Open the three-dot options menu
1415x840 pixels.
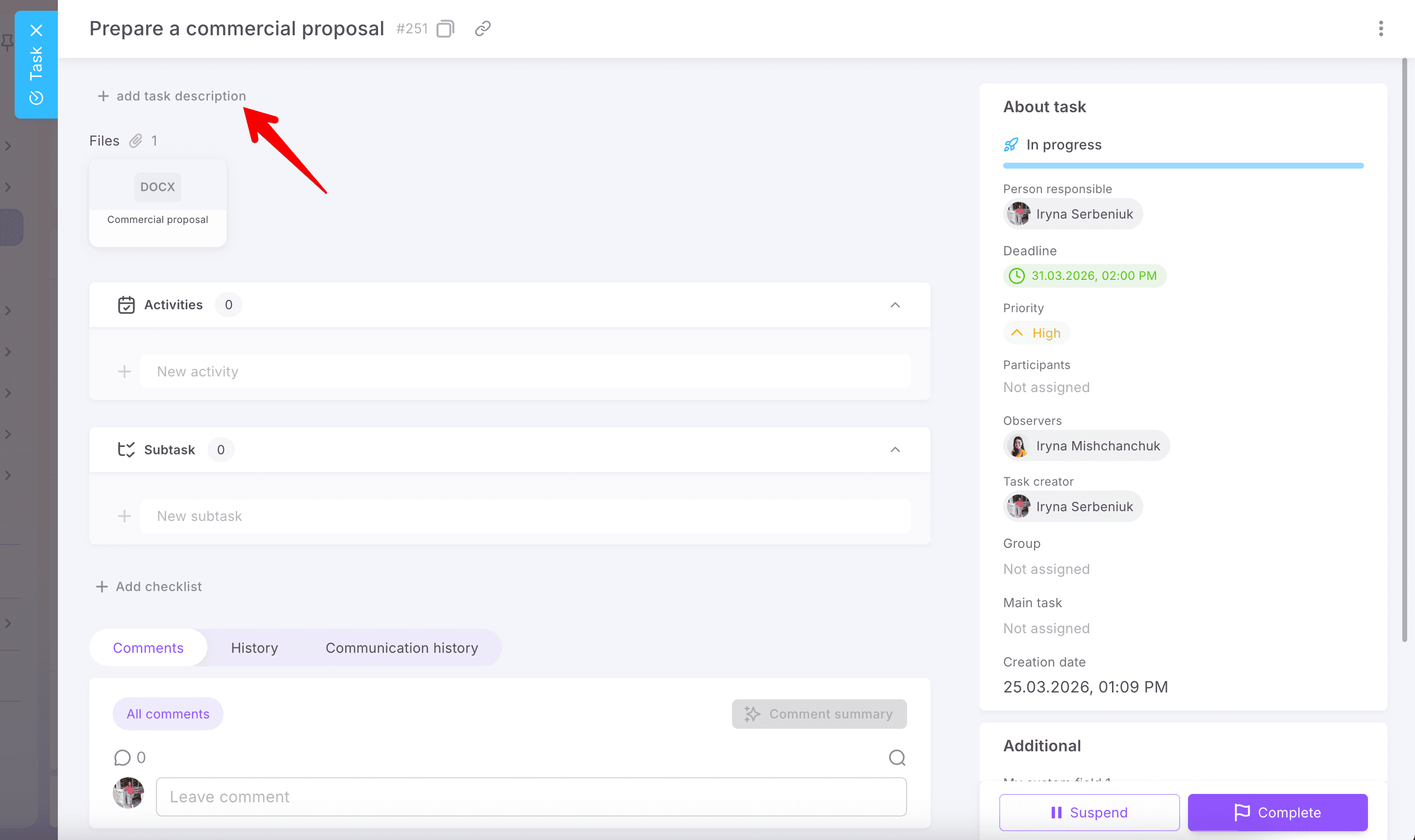pyautogui.click(x=1381, y=28)
